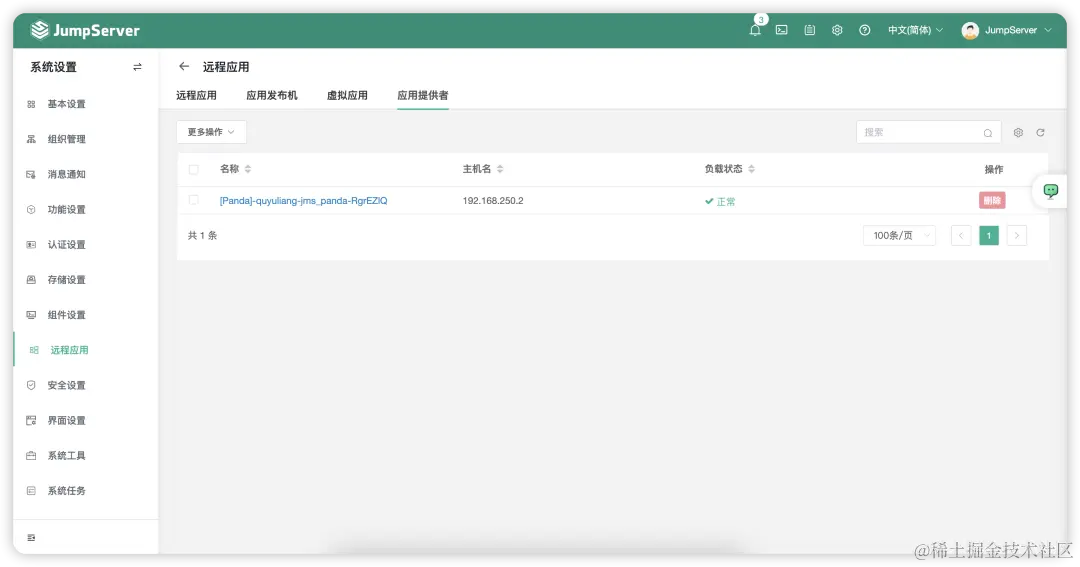Open the work order ticket icon in header
This screenshot has width=1080, height=567.
810,30
